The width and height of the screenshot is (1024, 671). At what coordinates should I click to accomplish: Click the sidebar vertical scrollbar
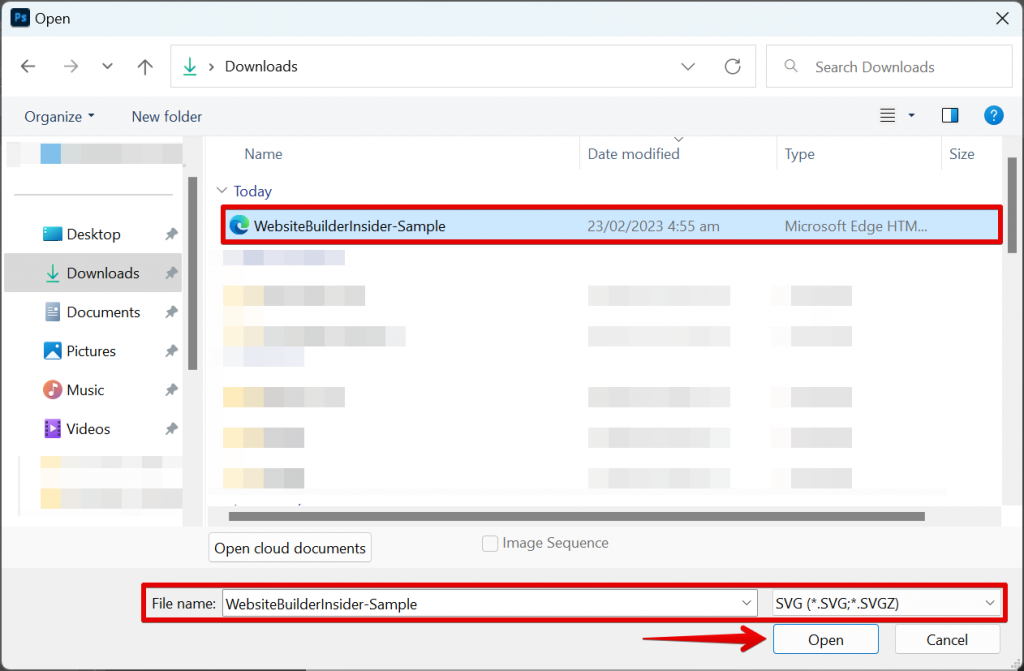point(193,273)
